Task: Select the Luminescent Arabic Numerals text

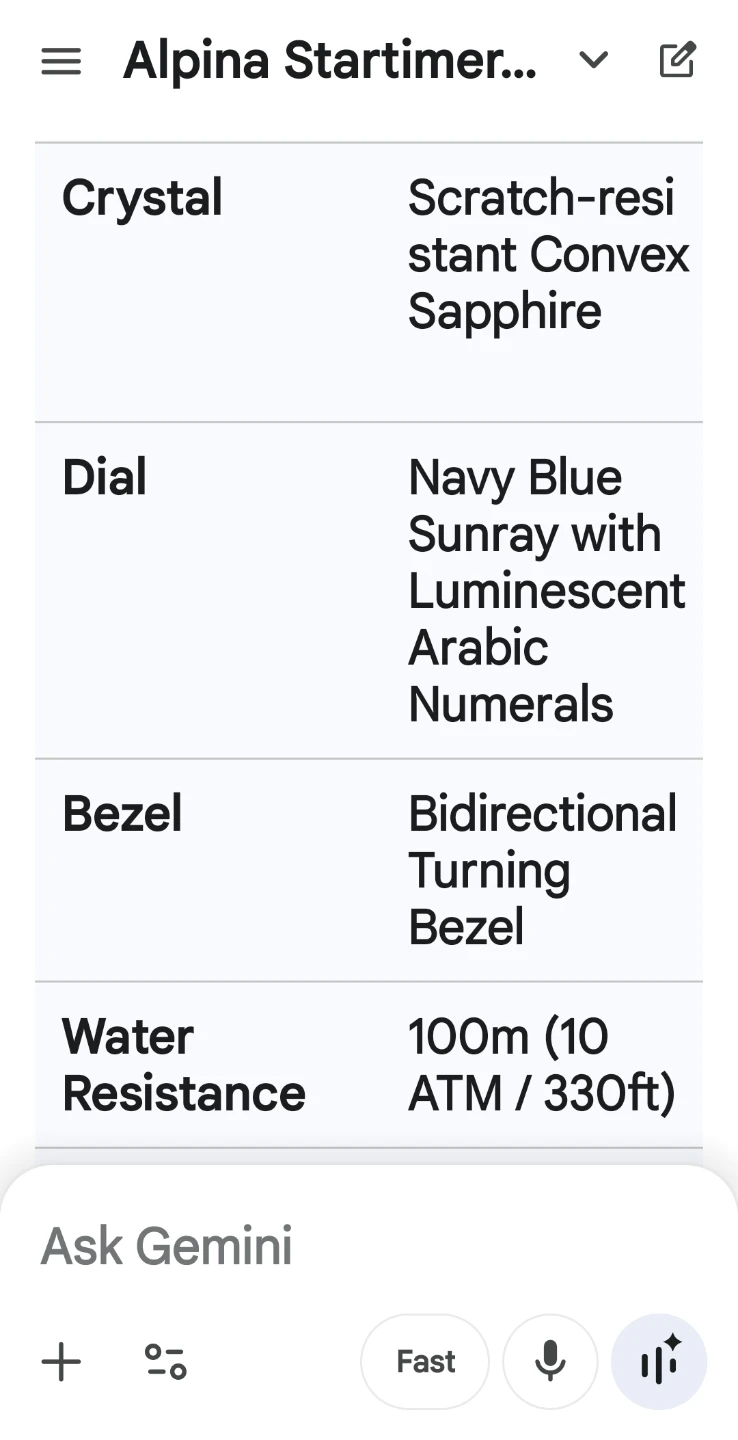Action: click(547, 647)
